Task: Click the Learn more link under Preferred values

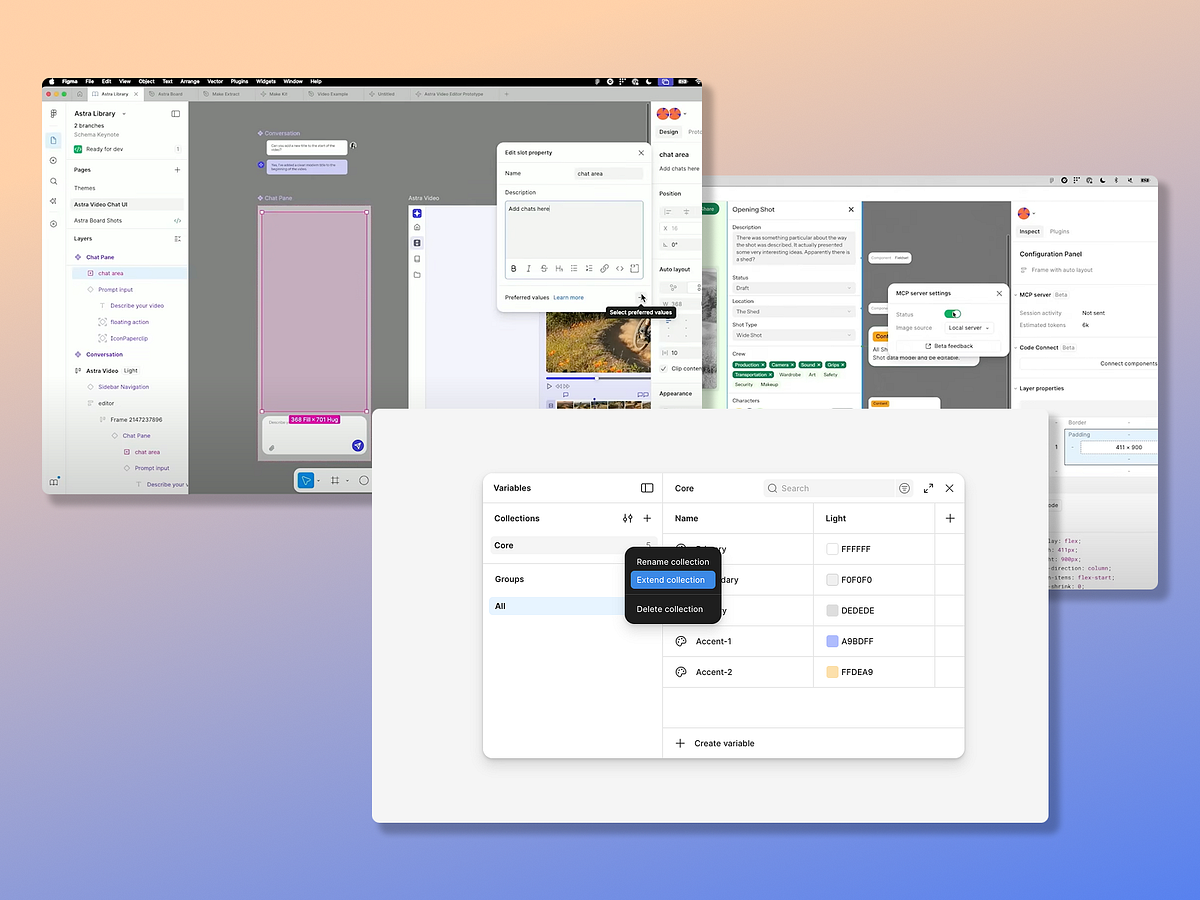Action: pyautogui.click(x=568, y=297)
